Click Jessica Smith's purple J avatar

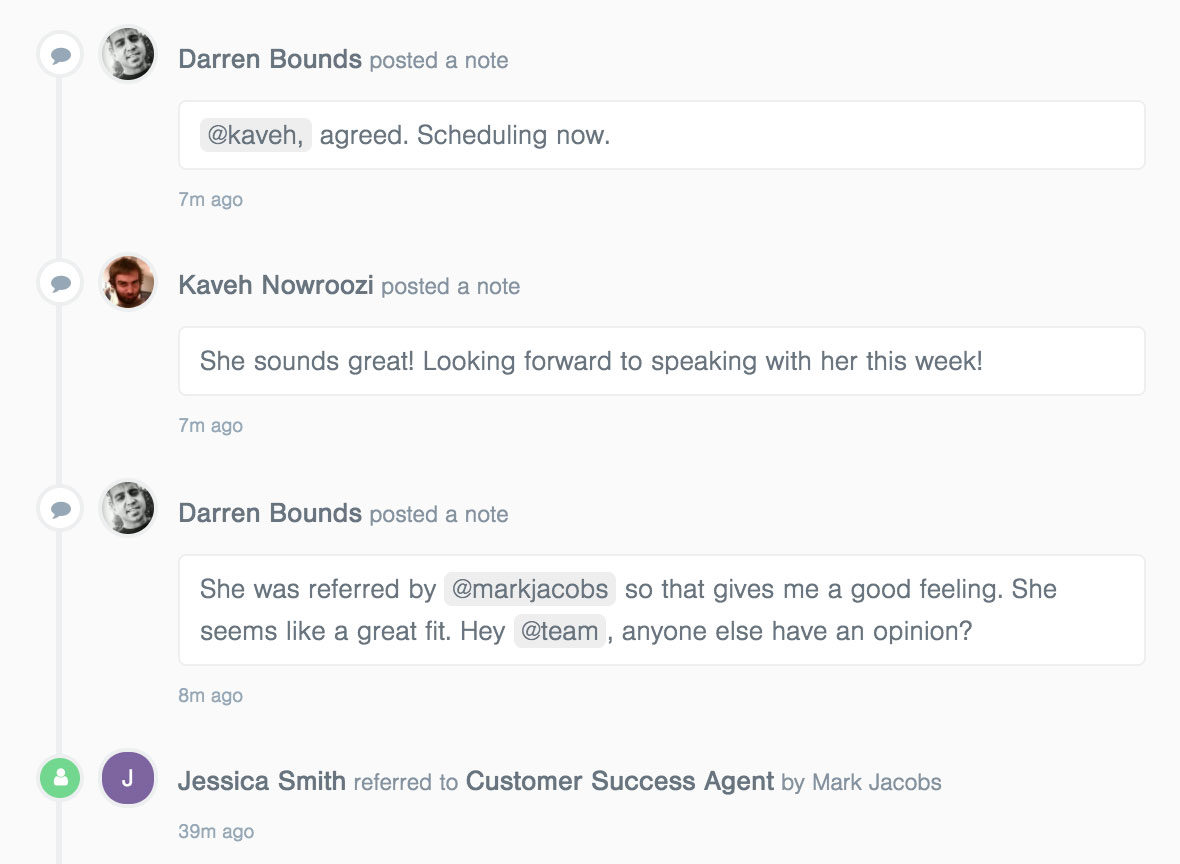128,777
